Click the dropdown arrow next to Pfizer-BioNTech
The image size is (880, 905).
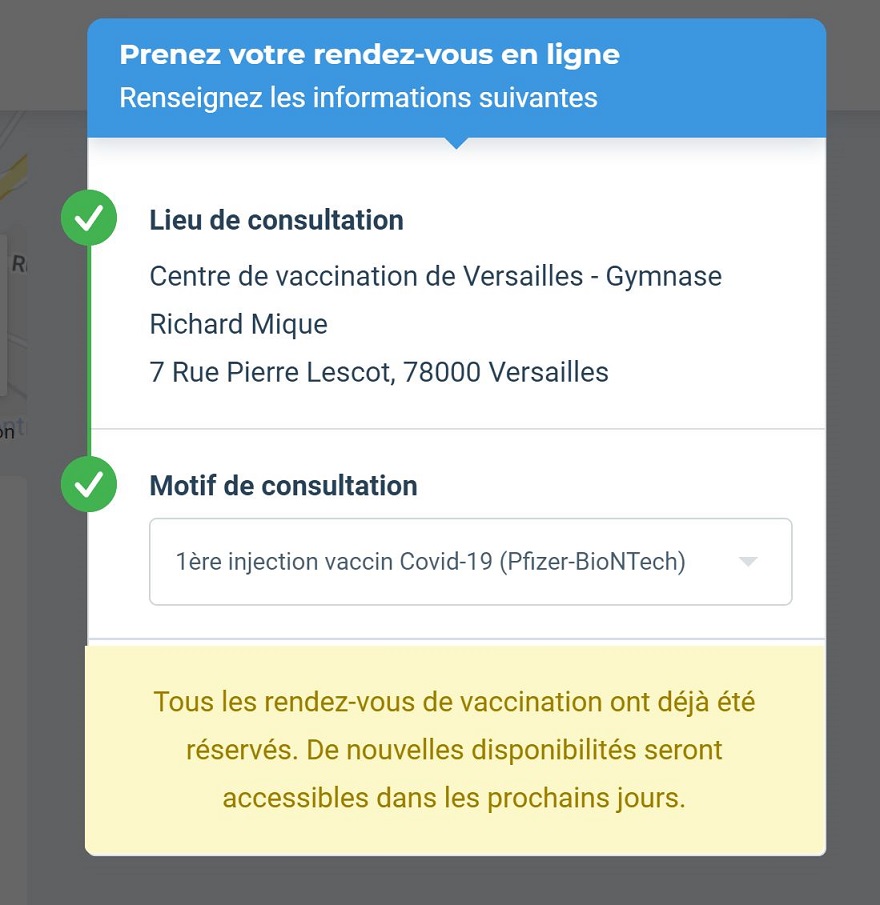748,562
